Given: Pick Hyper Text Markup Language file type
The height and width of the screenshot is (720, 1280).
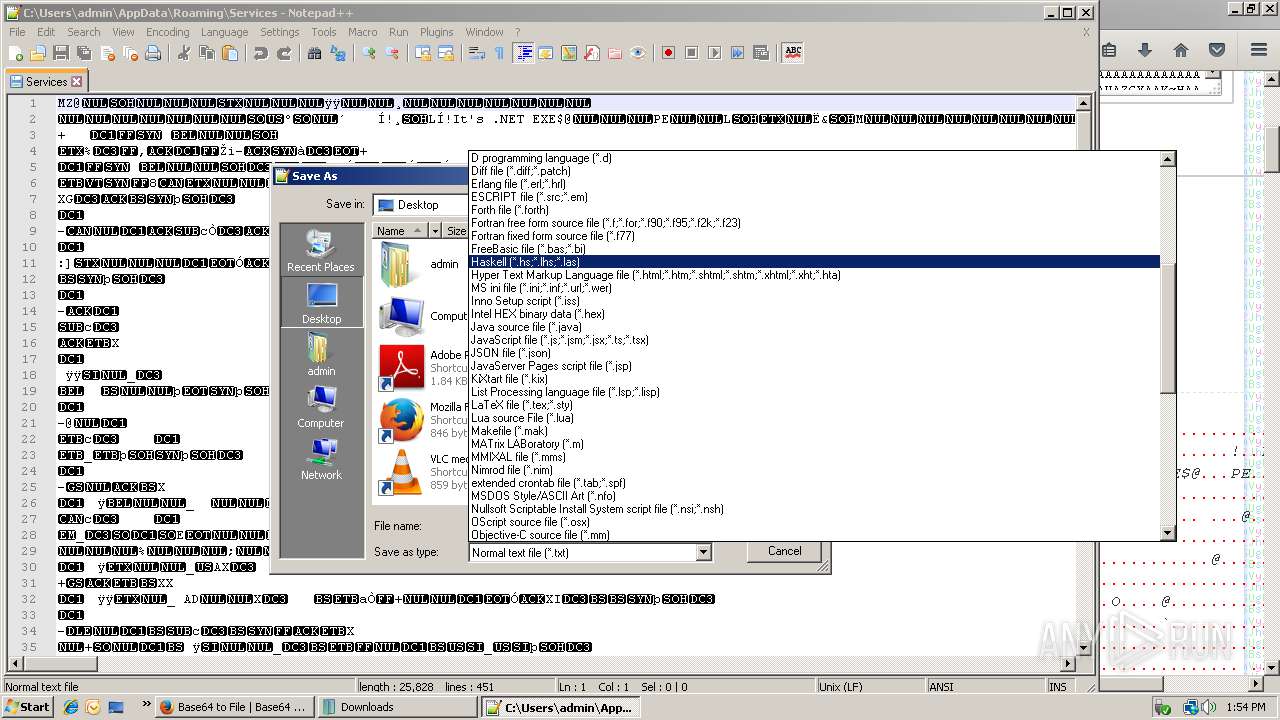Looking at the screenshot, I should tap(814, 275).
